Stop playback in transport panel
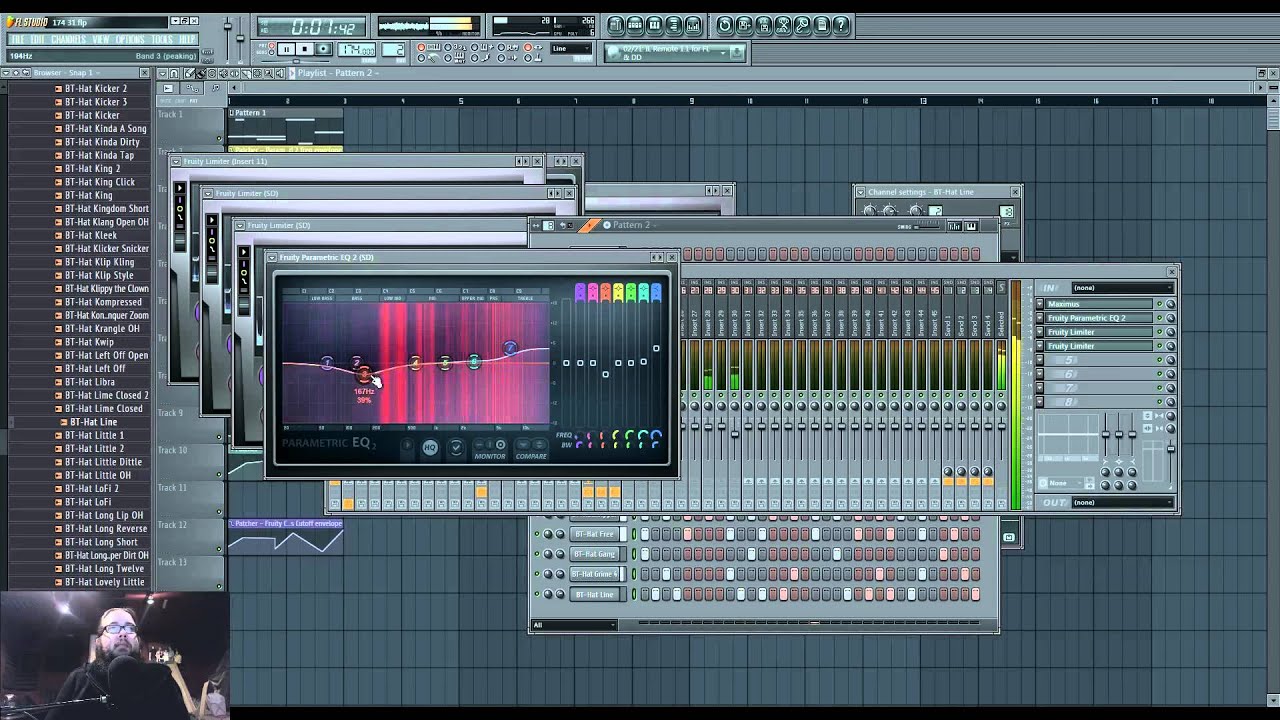Image resolution: width=1280 pixels, height=720 pixels. coord(305,49)
